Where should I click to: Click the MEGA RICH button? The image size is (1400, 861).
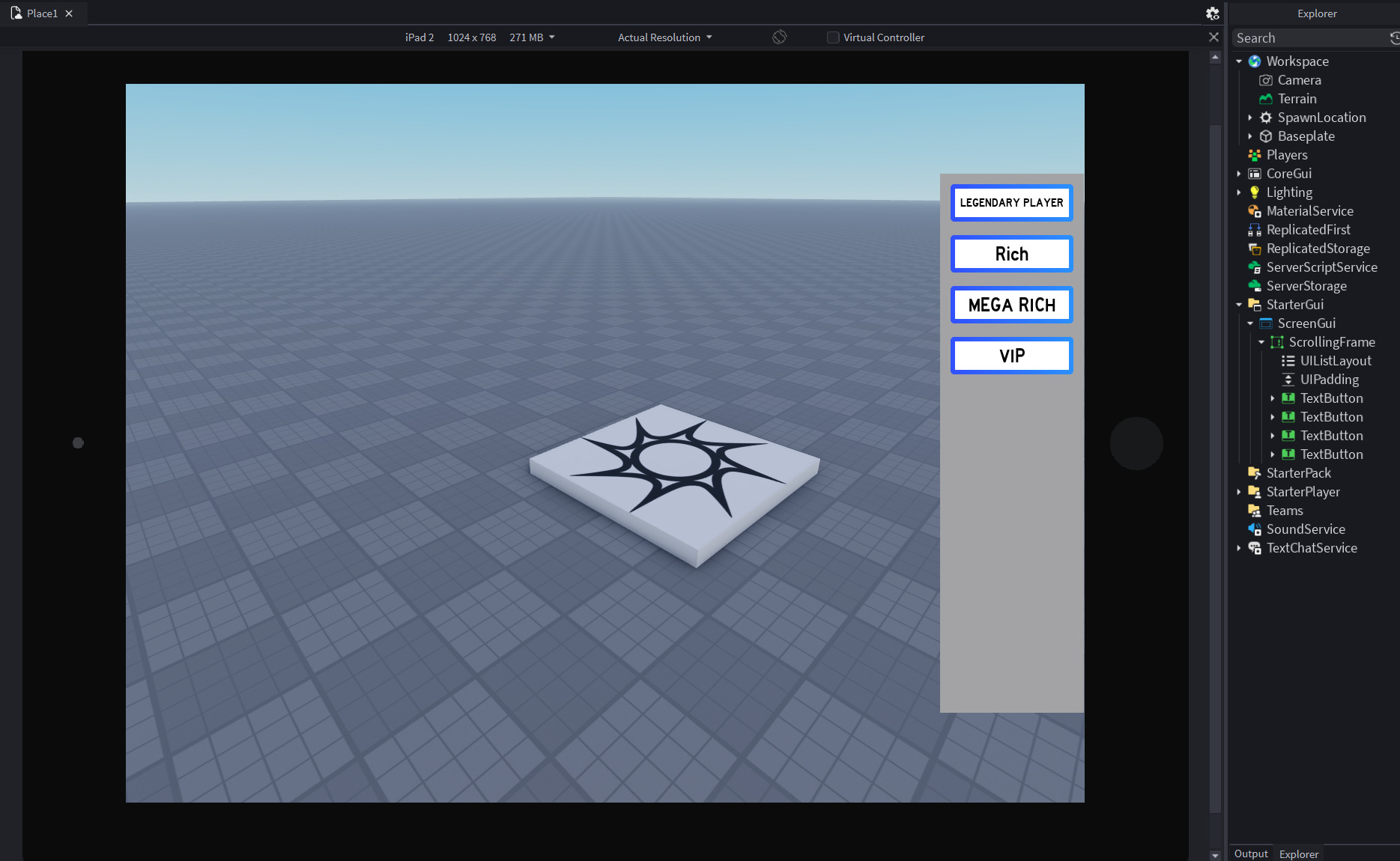point(1012,305)
